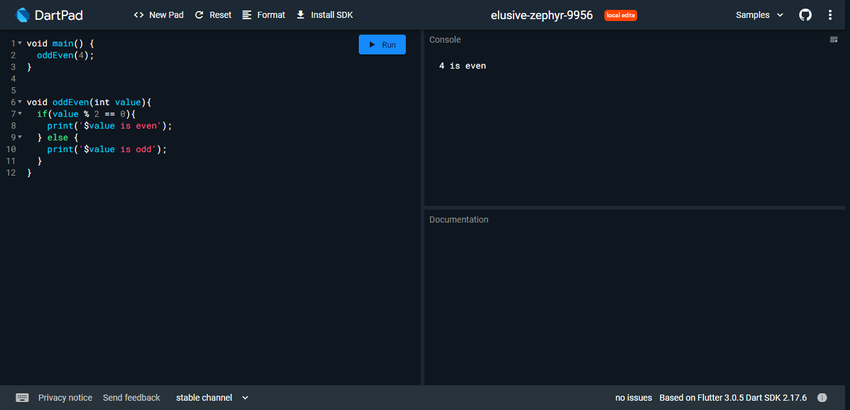Clear the console with the top-right icon
Screen dimensions: 850x410
(834, 39)
